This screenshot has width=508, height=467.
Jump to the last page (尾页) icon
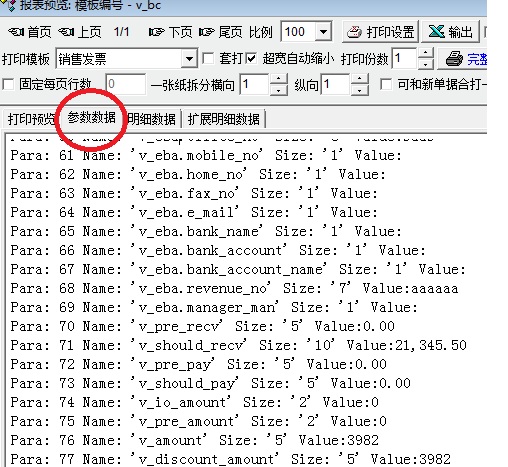[x=206, y=32]
